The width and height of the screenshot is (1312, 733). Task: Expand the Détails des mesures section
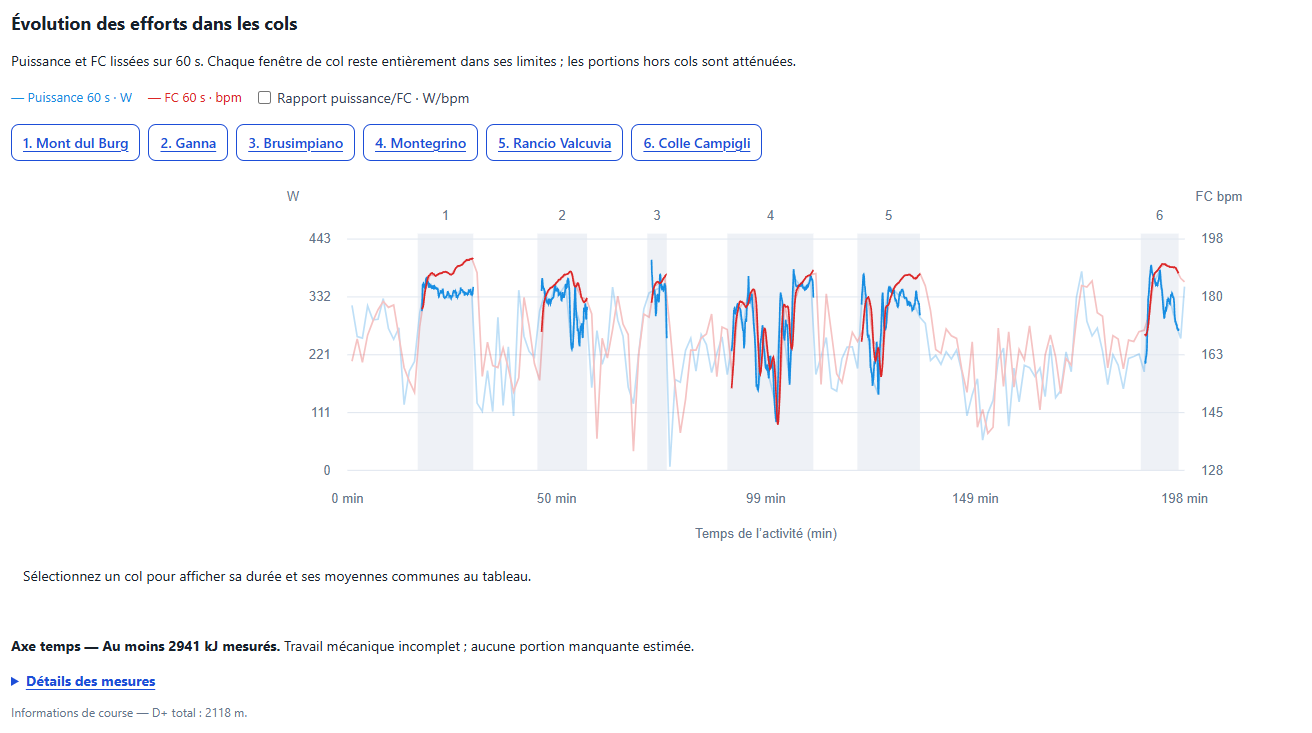90,681
